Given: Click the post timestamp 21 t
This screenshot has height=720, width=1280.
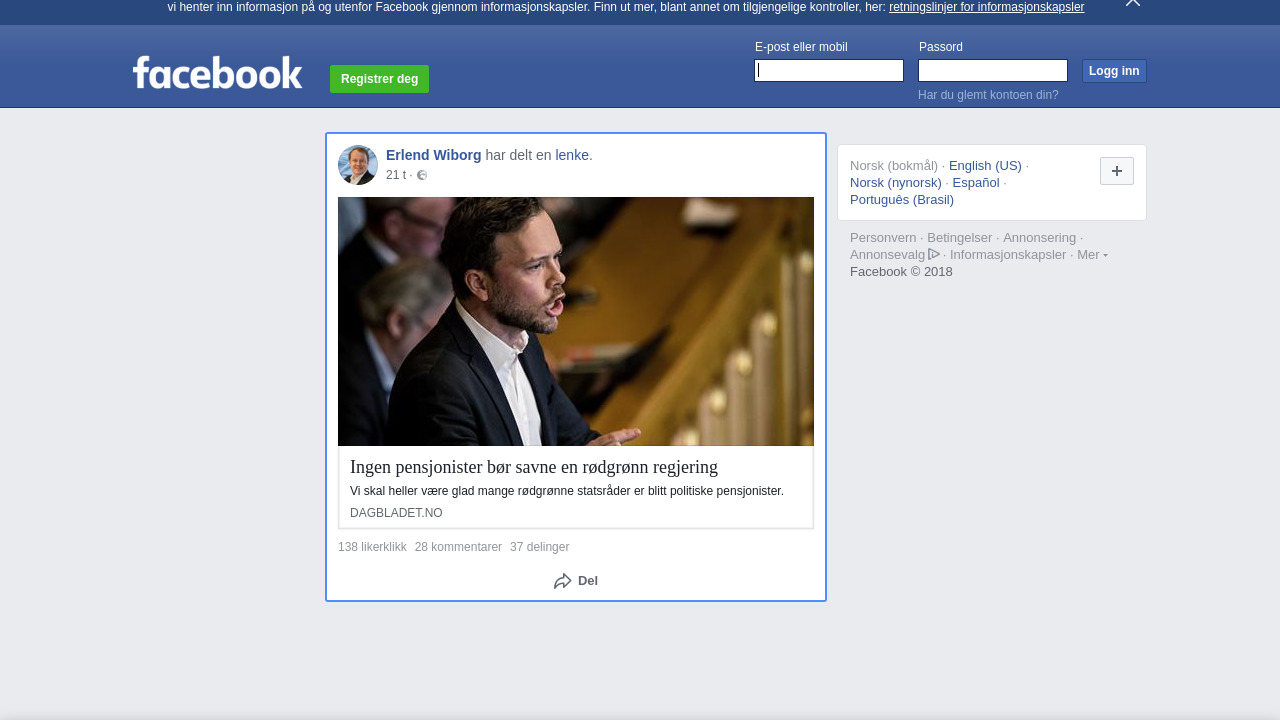Looking at the screenshot, I should point(396,175).
